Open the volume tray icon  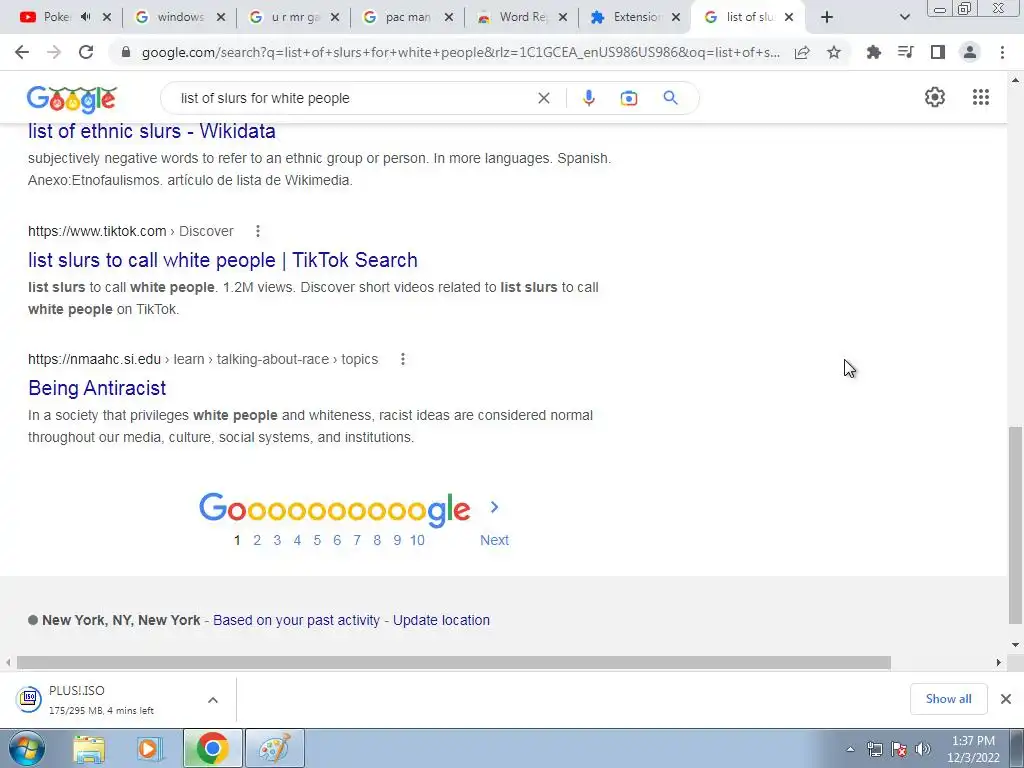click(x=923, y=749)
